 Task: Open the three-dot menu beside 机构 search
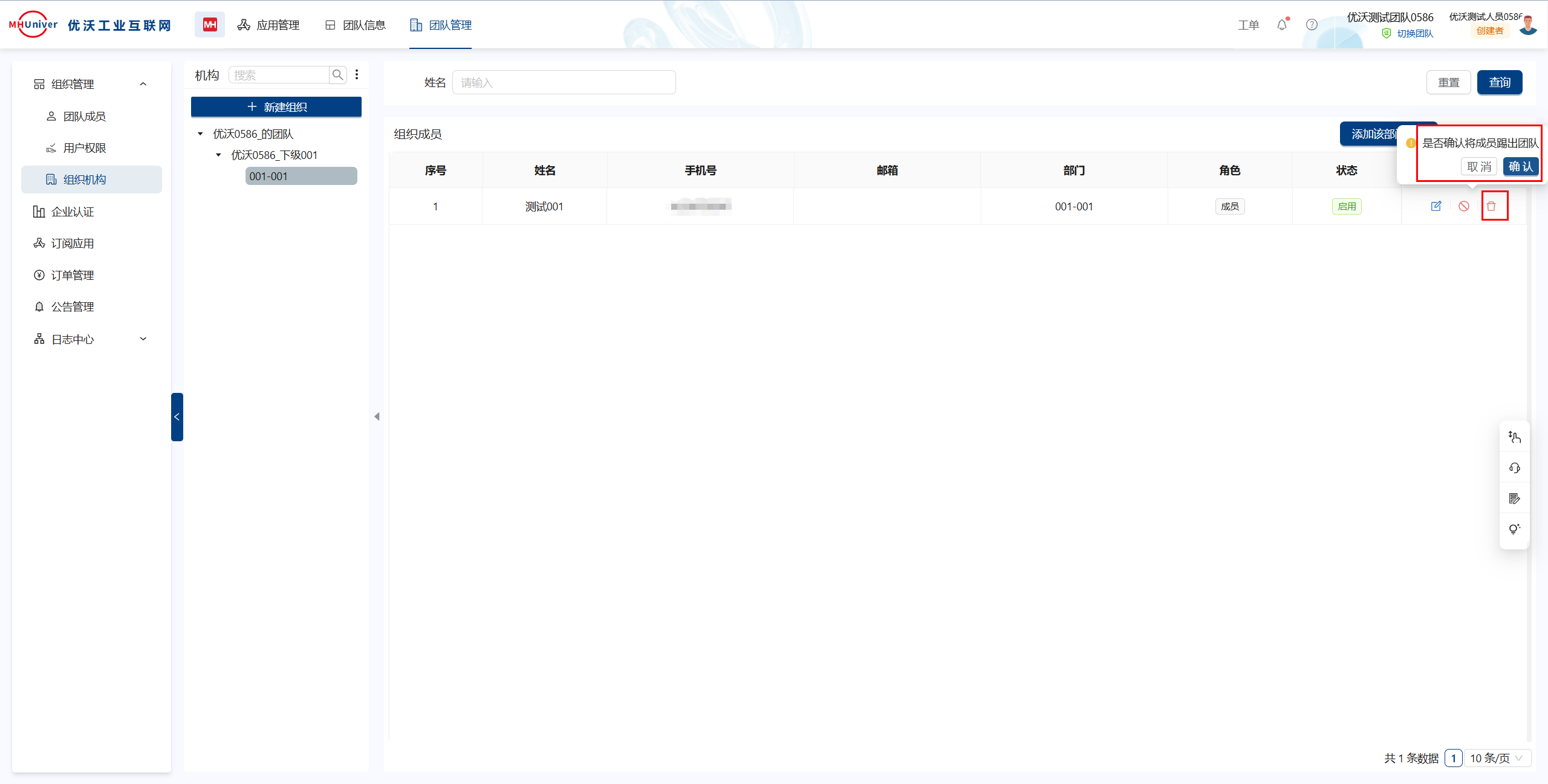(357, 74)
